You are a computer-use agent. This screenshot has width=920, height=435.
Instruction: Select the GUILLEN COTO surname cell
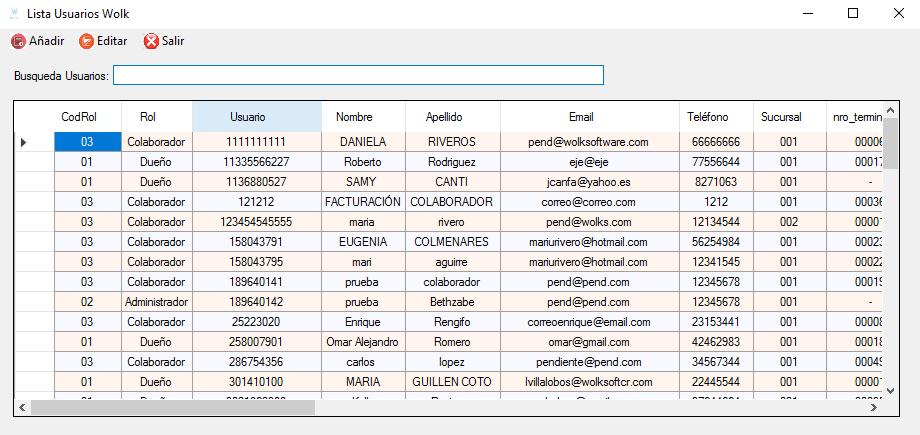click(452, 382)
